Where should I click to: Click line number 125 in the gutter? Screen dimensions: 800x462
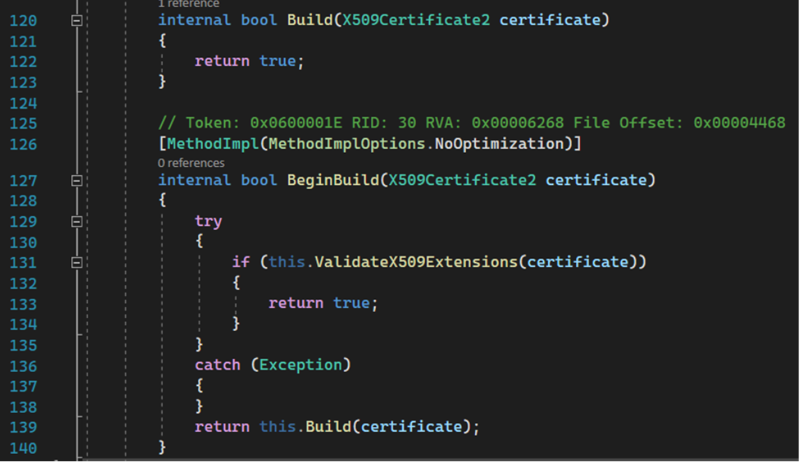tap(22, 123)
